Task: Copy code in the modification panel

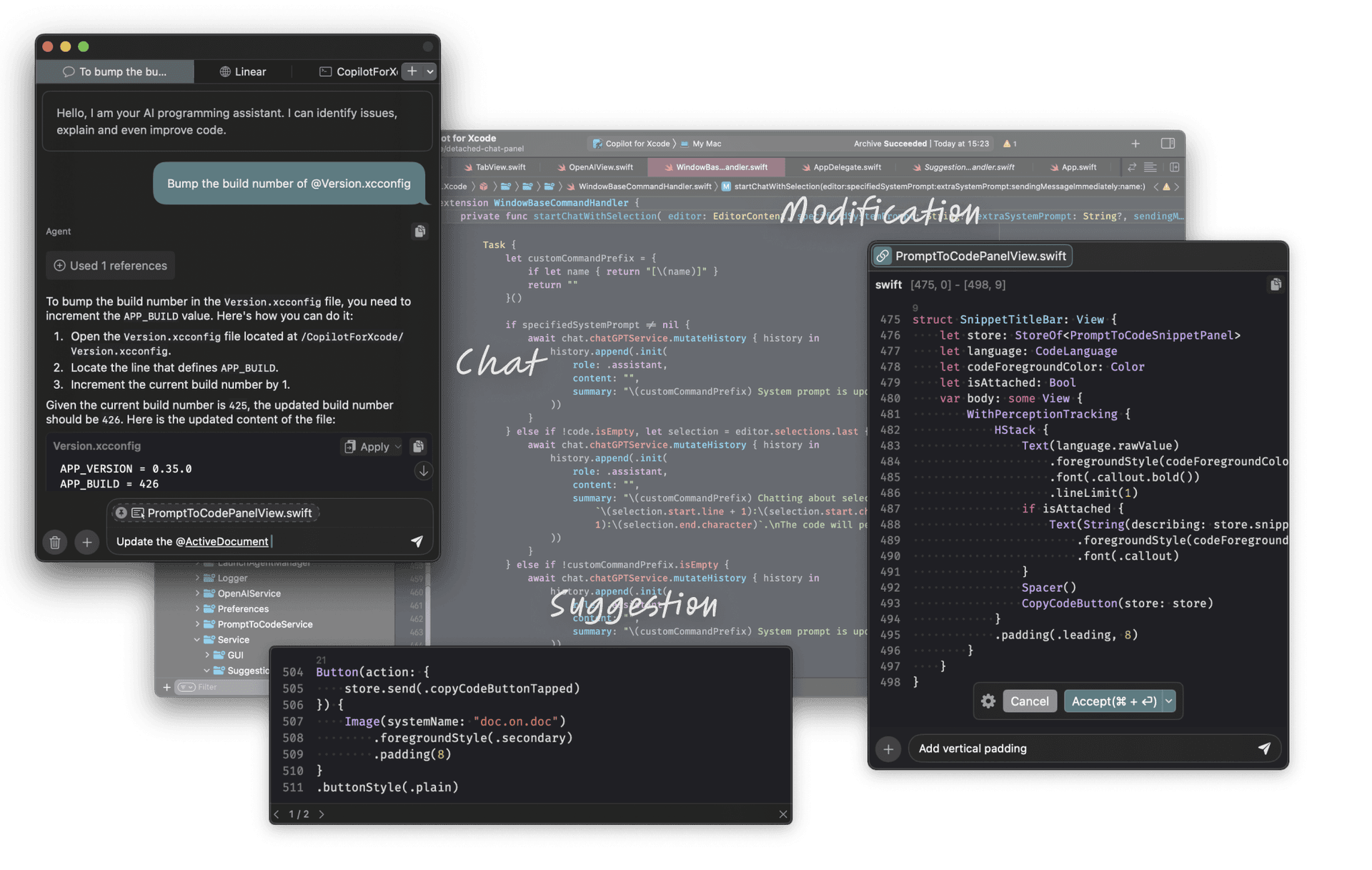Action: [1276, 285]
